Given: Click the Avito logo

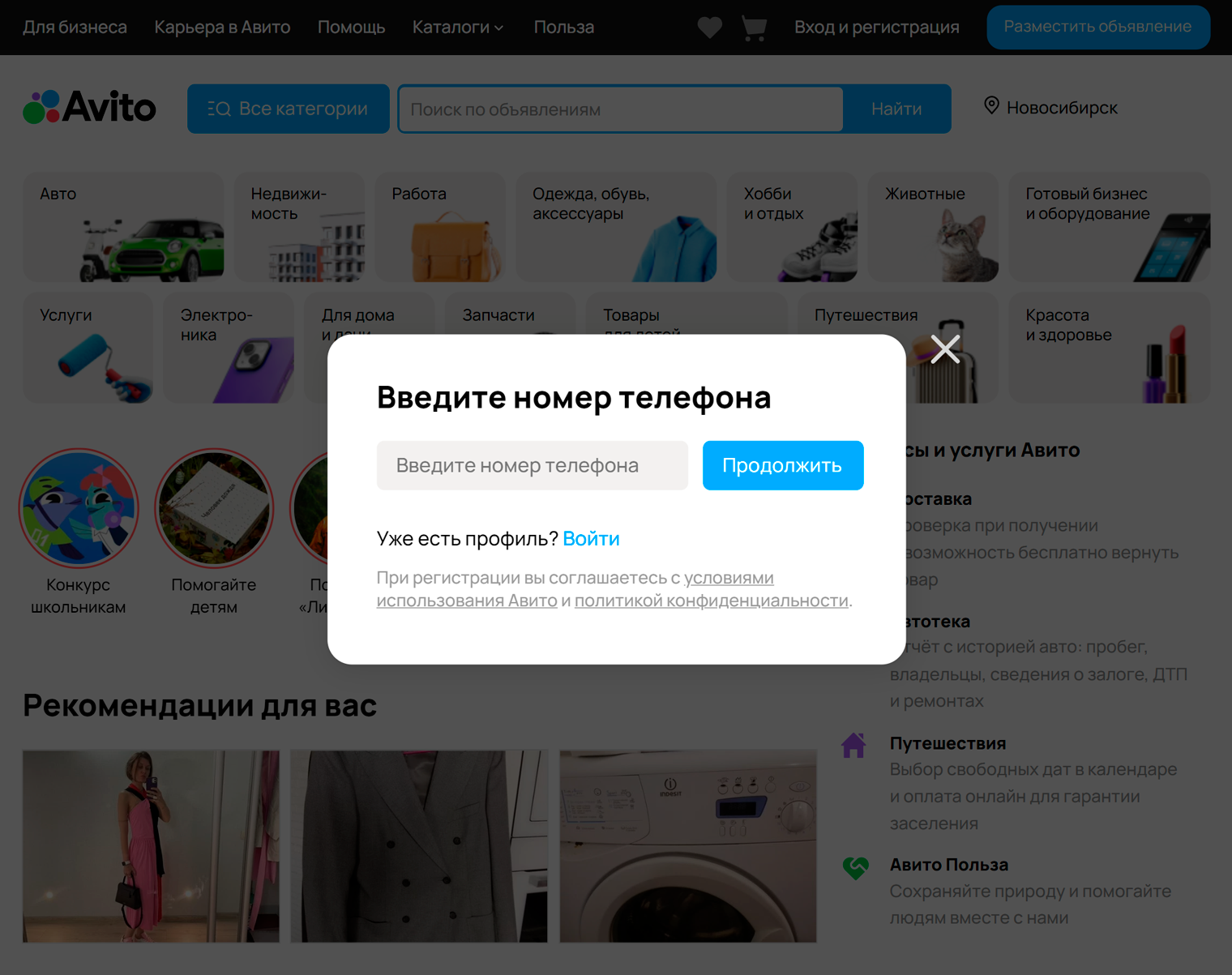Looking at the screenshot, I should (89, 108).
